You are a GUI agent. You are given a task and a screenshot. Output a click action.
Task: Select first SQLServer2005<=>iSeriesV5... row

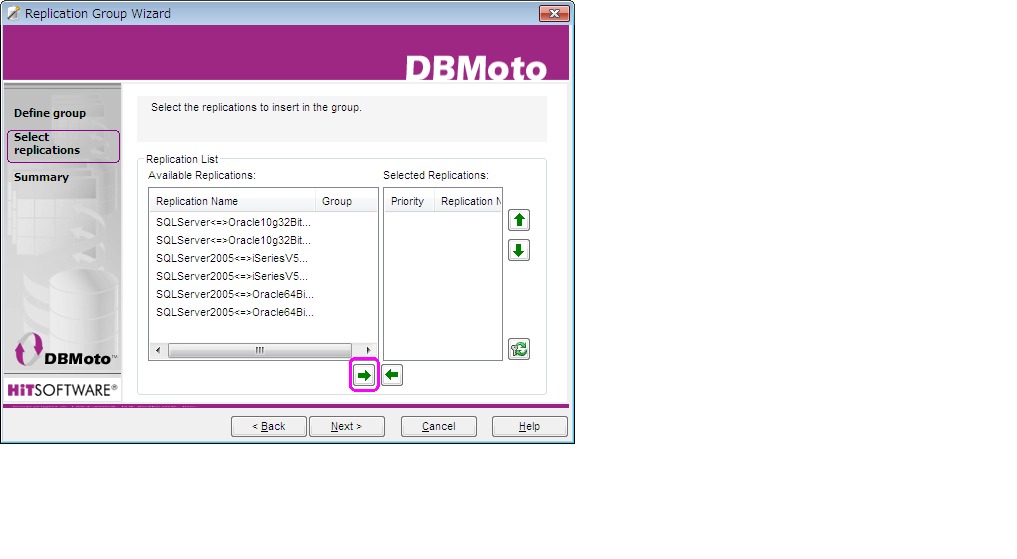[232, 258]
